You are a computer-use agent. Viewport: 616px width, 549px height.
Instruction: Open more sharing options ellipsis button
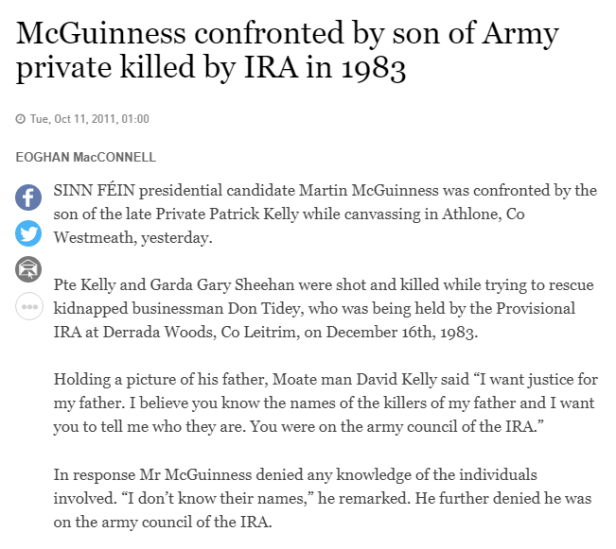(x=28, y=305)
